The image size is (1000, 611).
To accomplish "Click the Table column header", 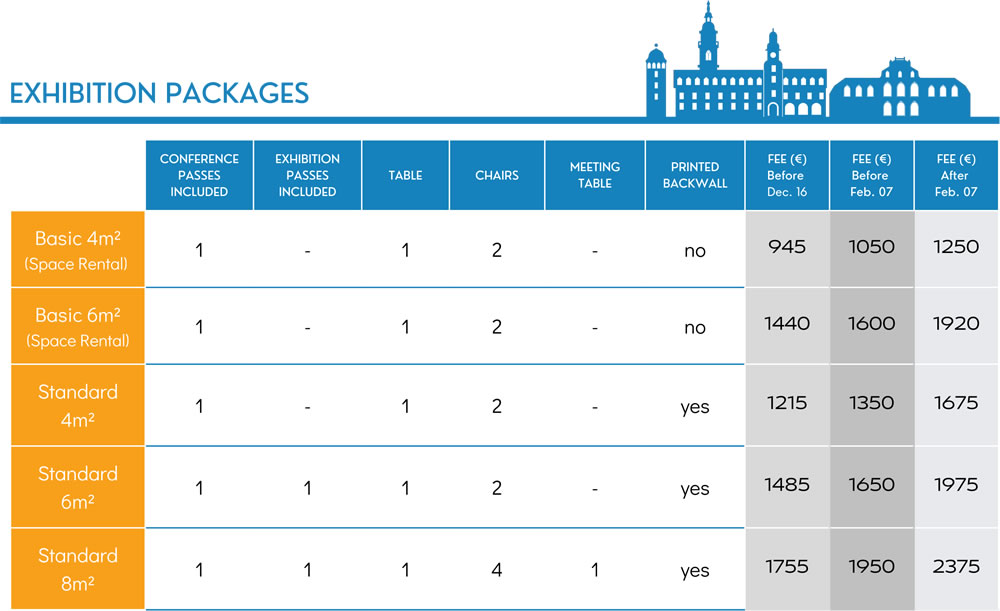I will click(405, 175).
